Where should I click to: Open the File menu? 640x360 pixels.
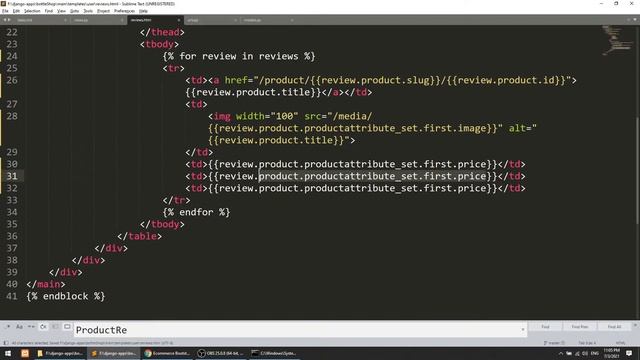pyautogui.click(x=5, y=11)
